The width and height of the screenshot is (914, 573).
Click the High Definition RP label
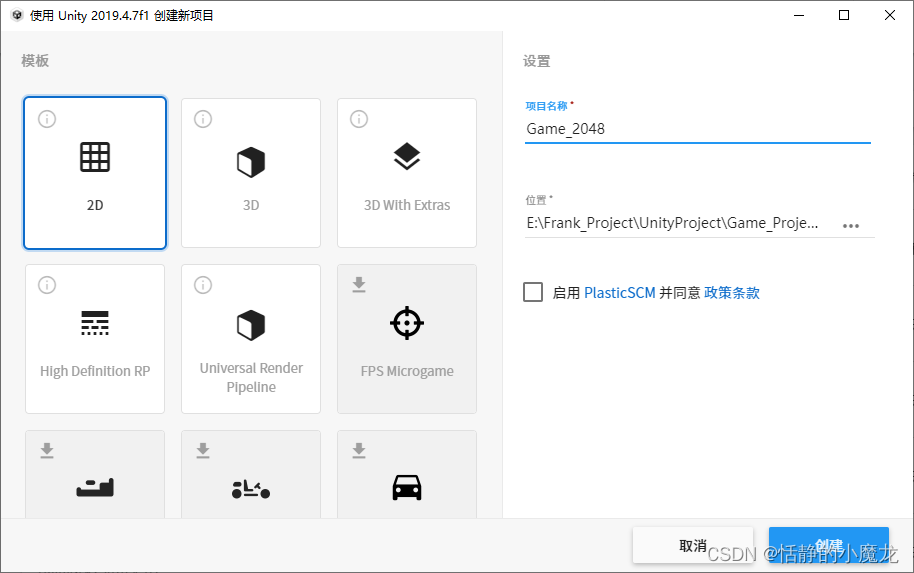tap(95, 371)
